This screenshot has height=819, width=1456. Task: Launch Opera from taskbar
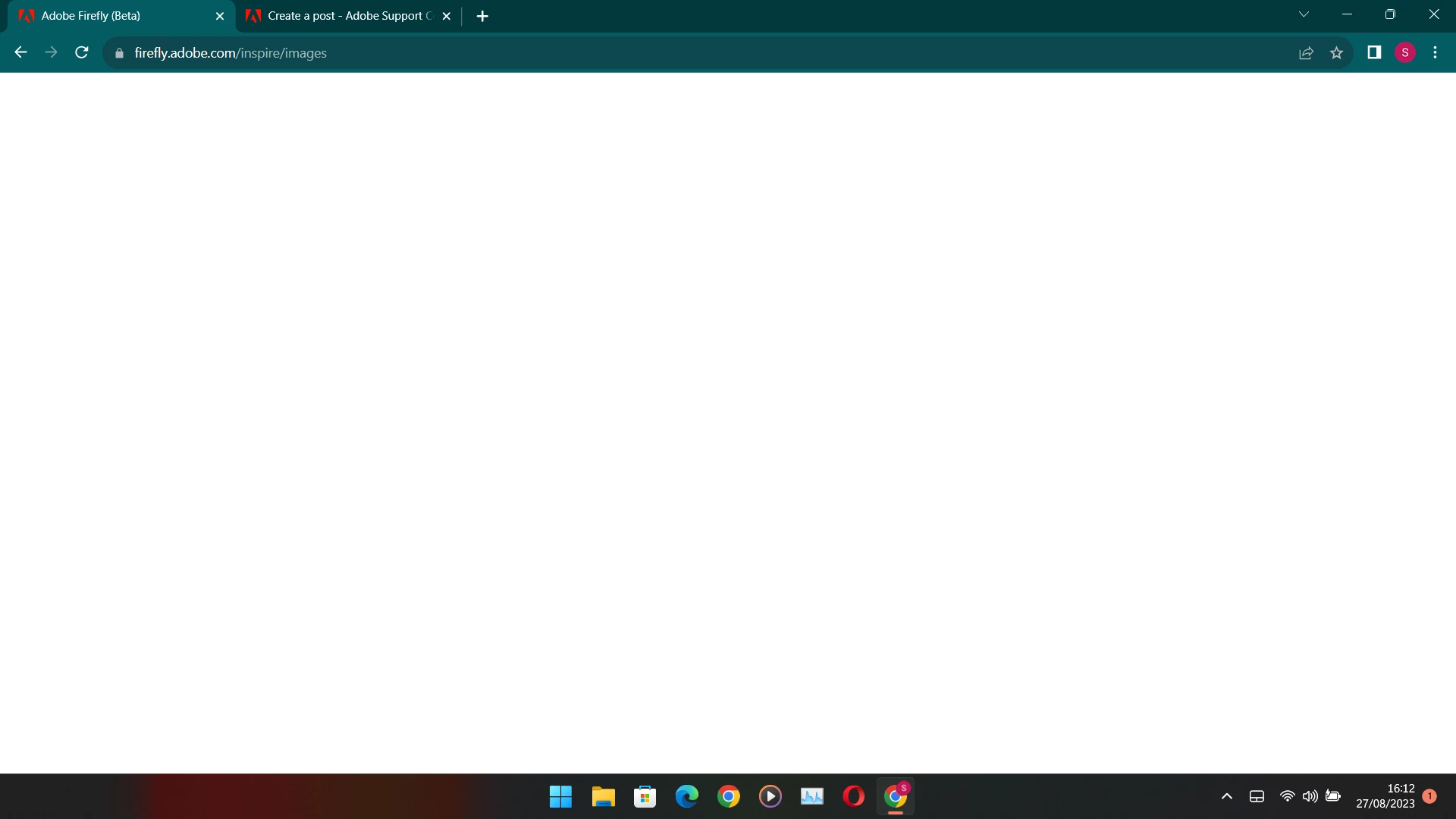coord(853,796)
